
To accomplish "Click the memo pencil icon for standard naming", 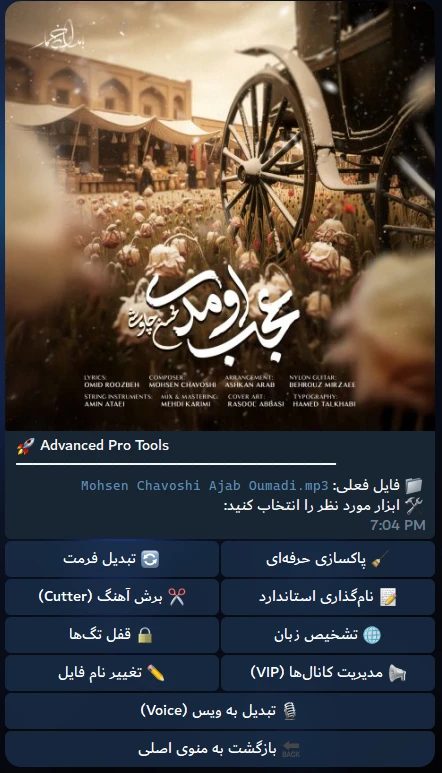I will pos(388,597).
